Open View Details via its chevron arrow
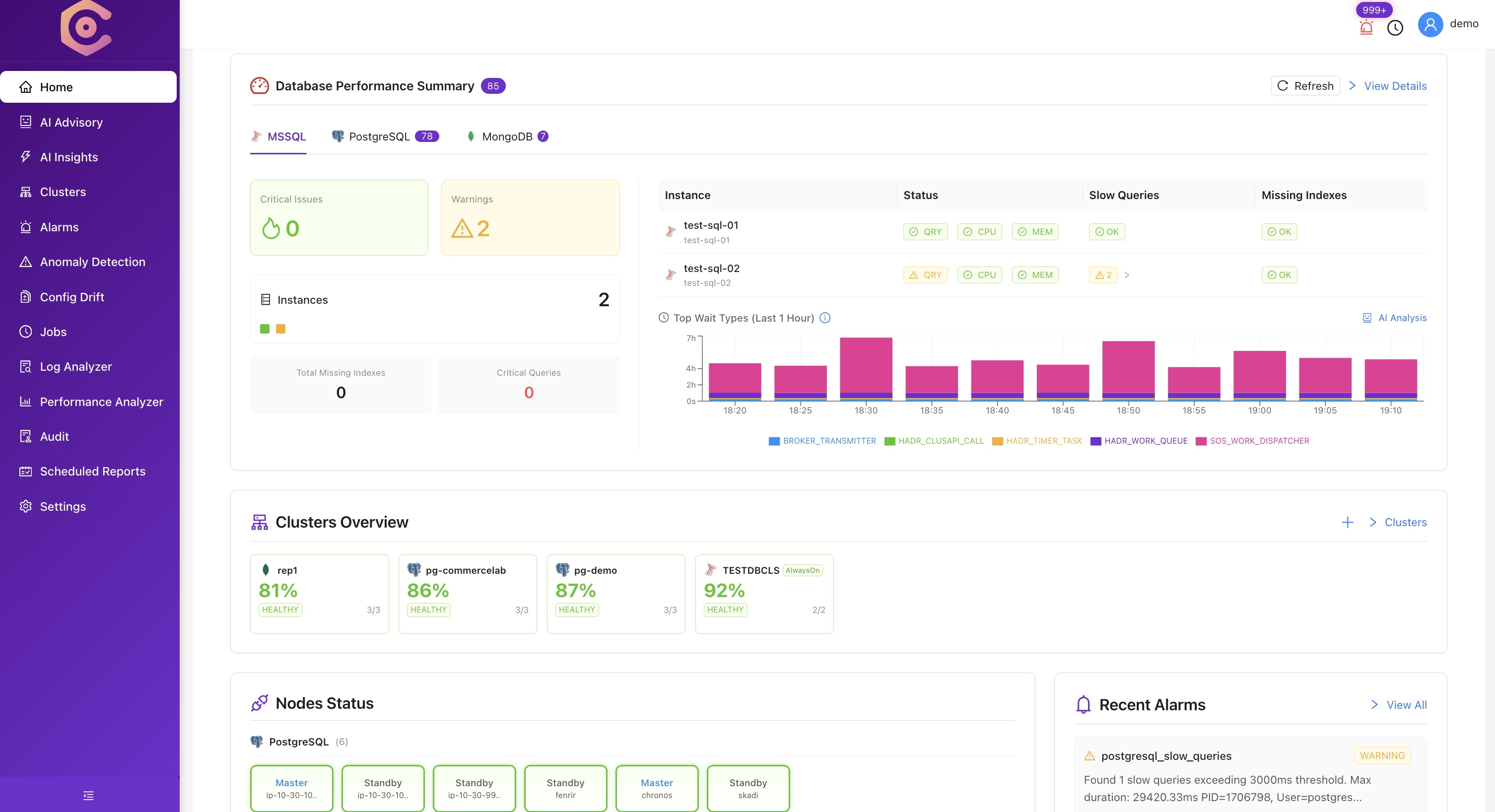 (1352, 85)
